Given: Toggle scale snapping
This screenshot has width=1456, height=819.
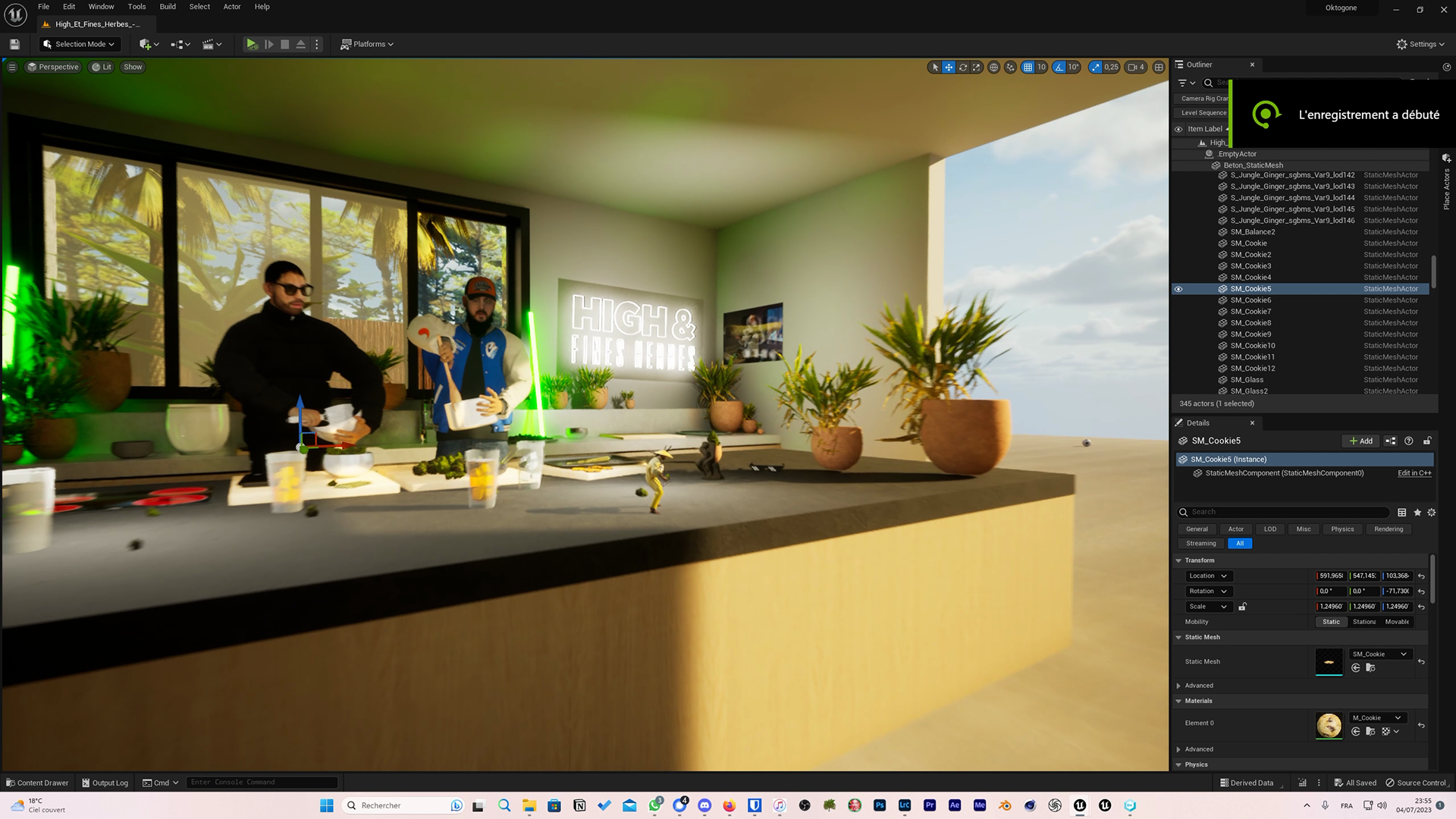Looking at the screenshot, I should click(x=1095, y=67).
